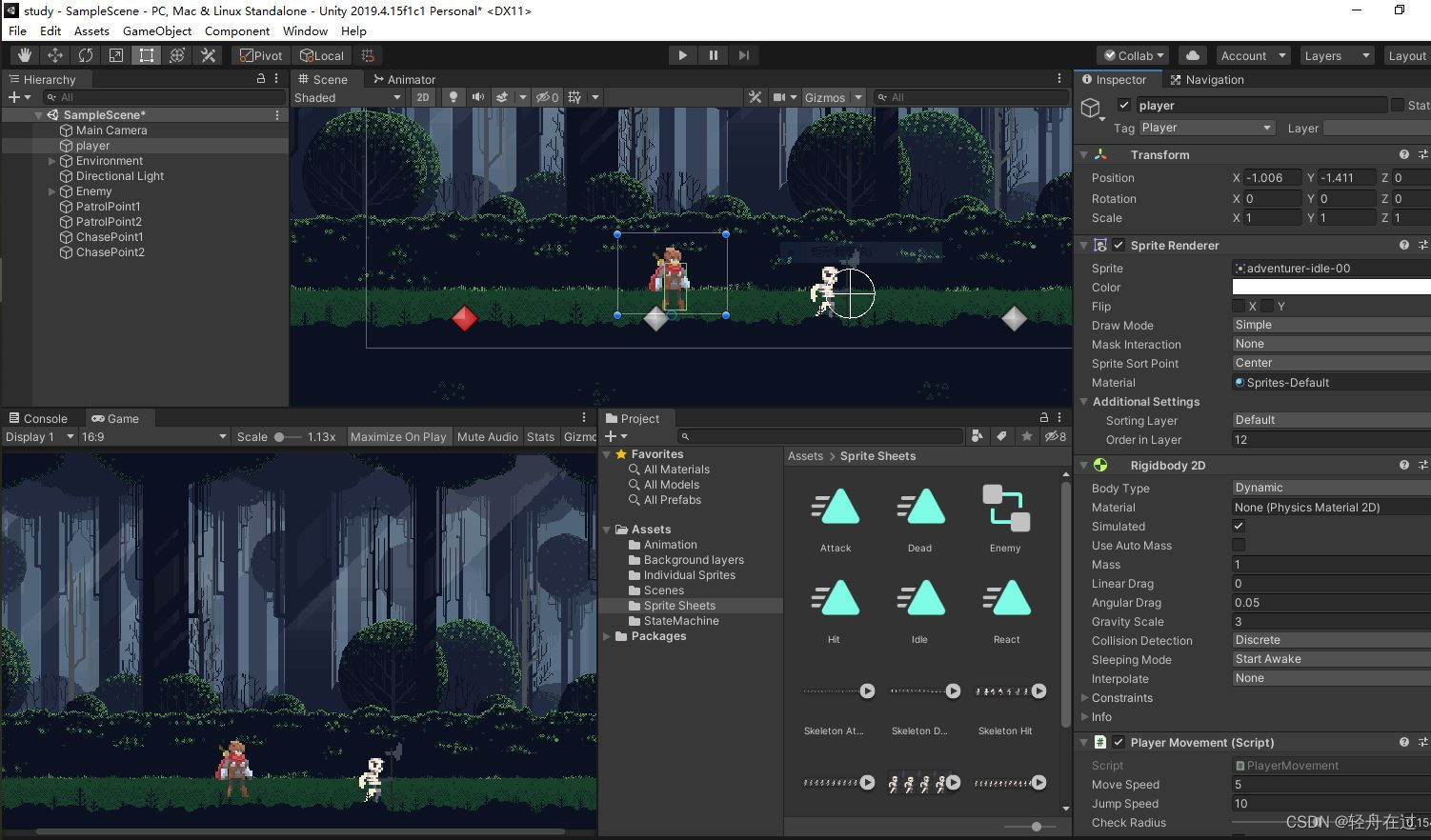Lock the Project panel
Image resolution: width=1431 pixels, height=840 pixels.
[1043, 418]
